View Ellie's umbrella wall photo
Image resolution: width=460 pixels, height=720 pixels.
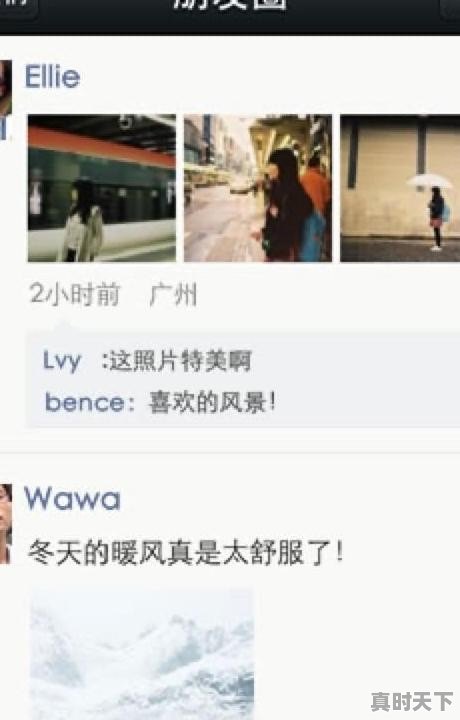point(400,188)
